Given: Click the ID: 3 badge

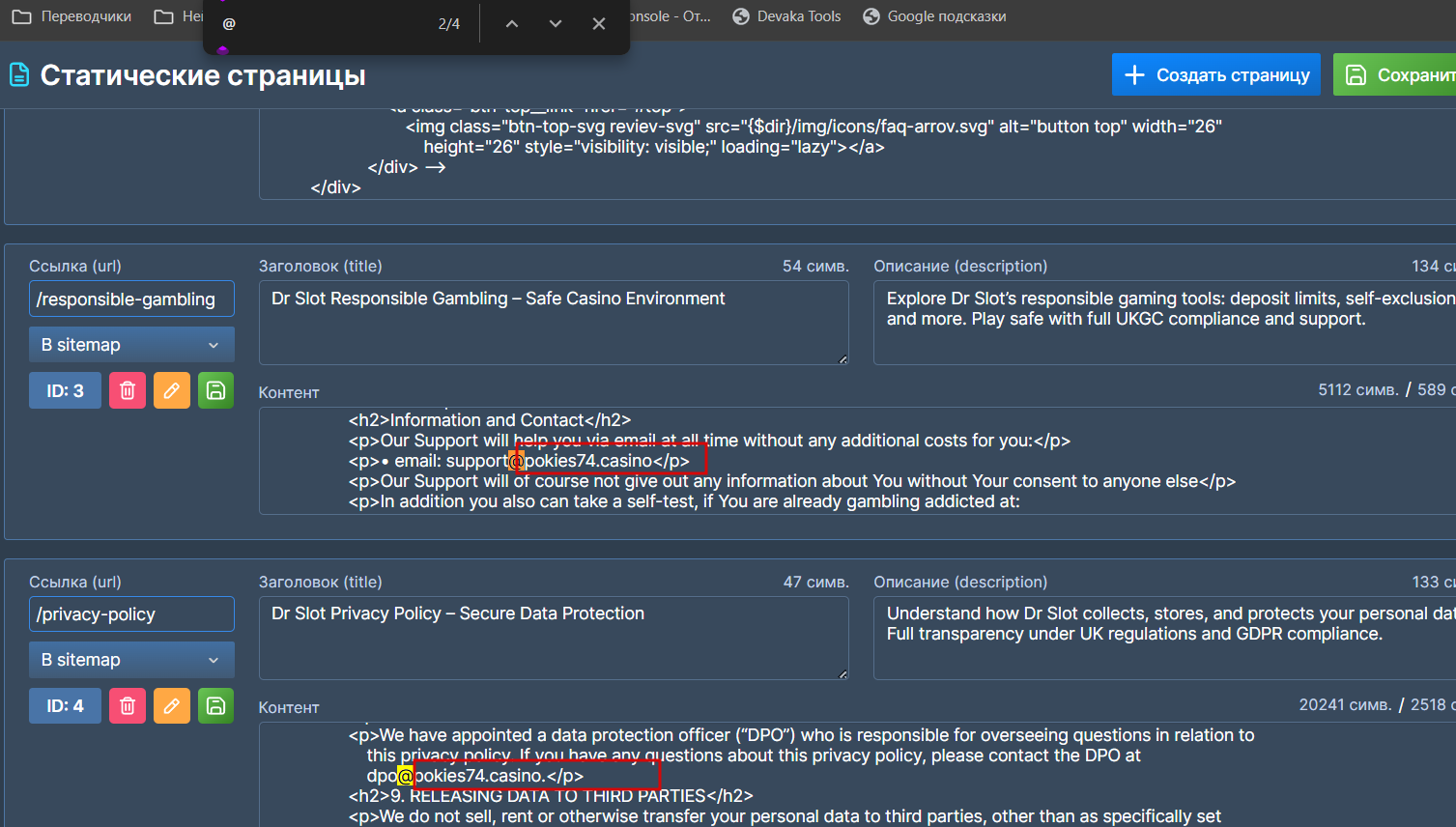Looking at the screenshot, I should 65,390.
